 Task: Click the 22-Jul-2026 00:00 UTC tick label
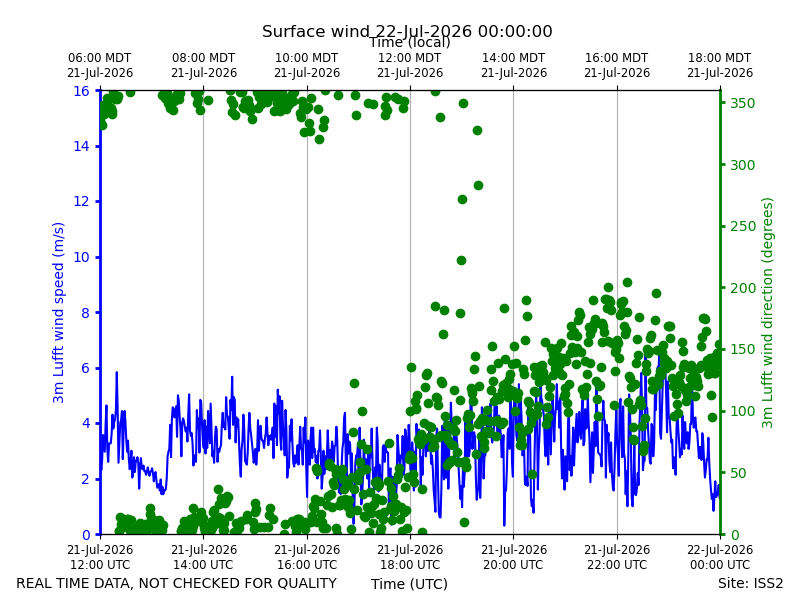pos(720,557)
